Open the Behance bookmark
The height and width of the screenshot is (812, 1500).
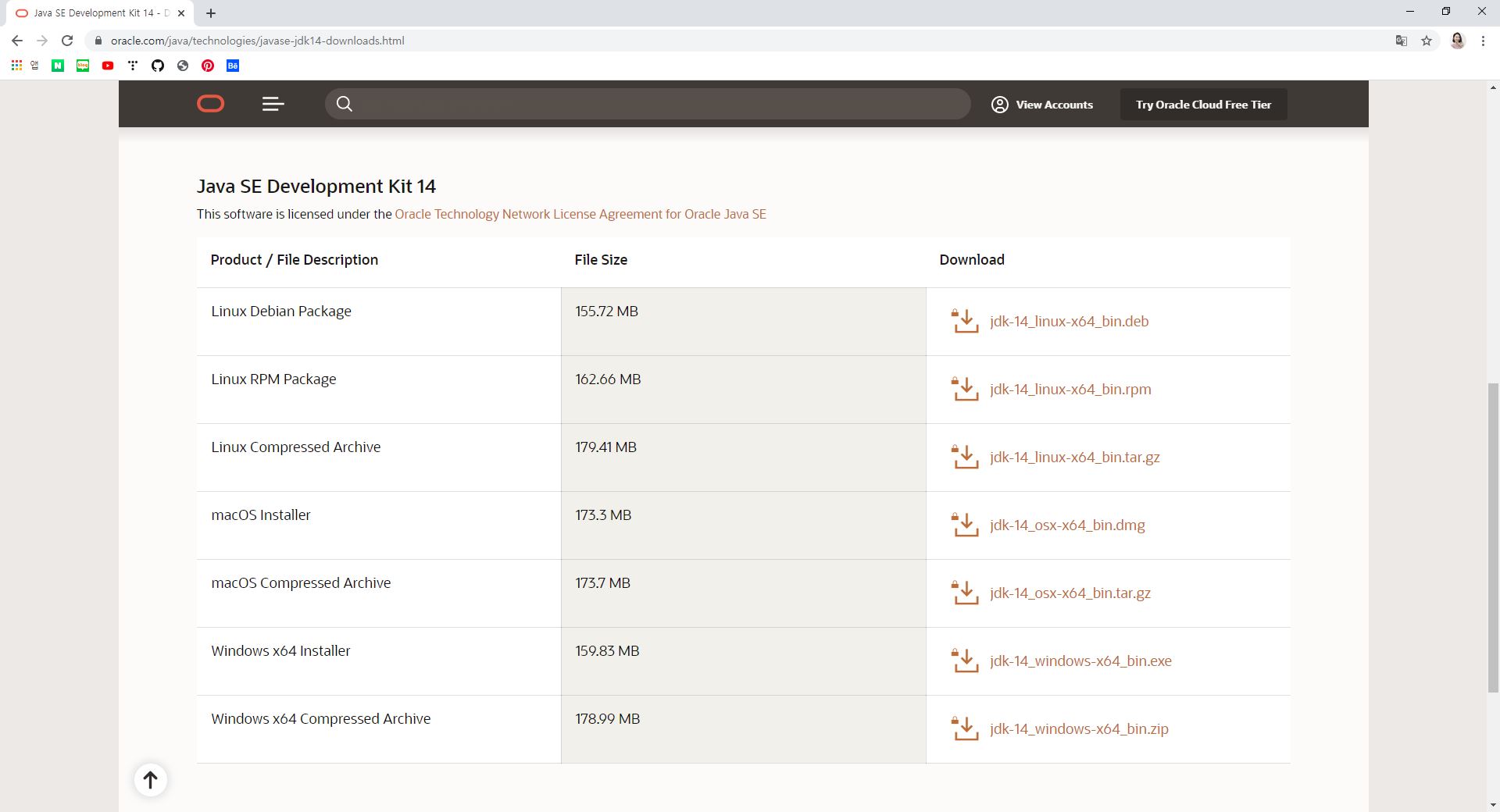point(233,66)
